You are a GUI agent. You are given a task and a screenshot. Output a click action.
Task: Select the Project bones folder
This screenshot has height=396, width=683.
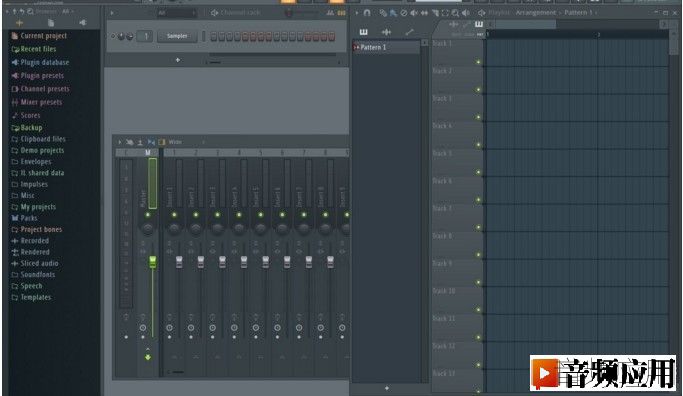click(37, 229)
